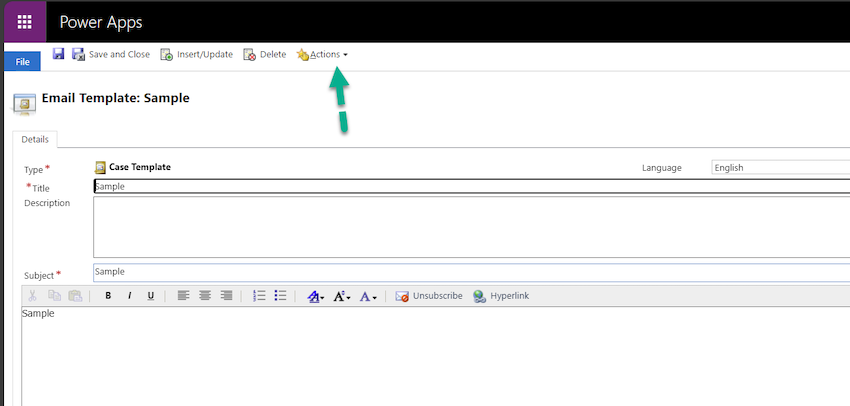Screen dimensions: 850x406
Task: Open the Power Apps app launcher waffle
Action: (24, 22)
